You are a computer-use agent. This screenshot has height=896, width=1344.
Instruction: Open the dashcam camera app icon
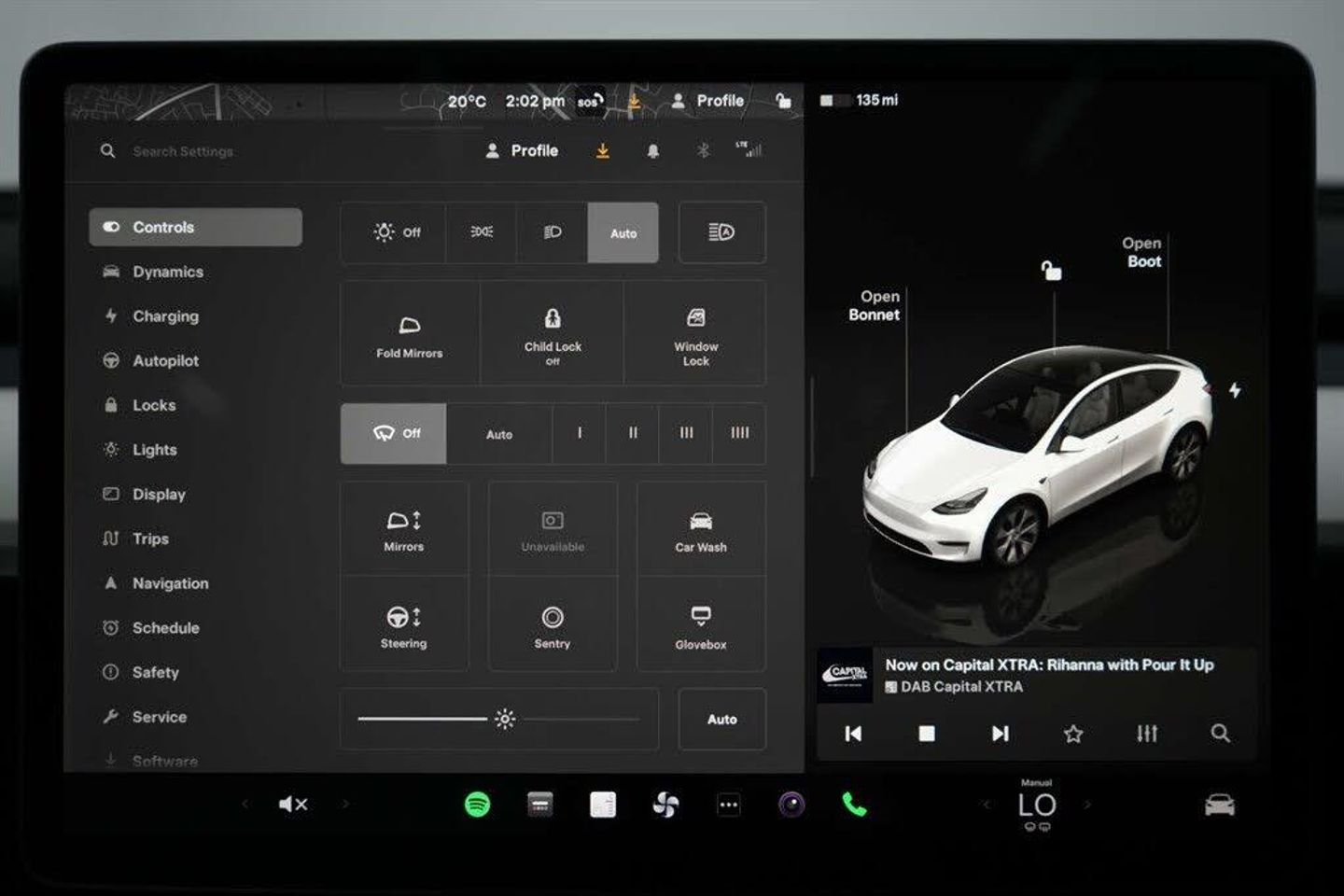791,805
